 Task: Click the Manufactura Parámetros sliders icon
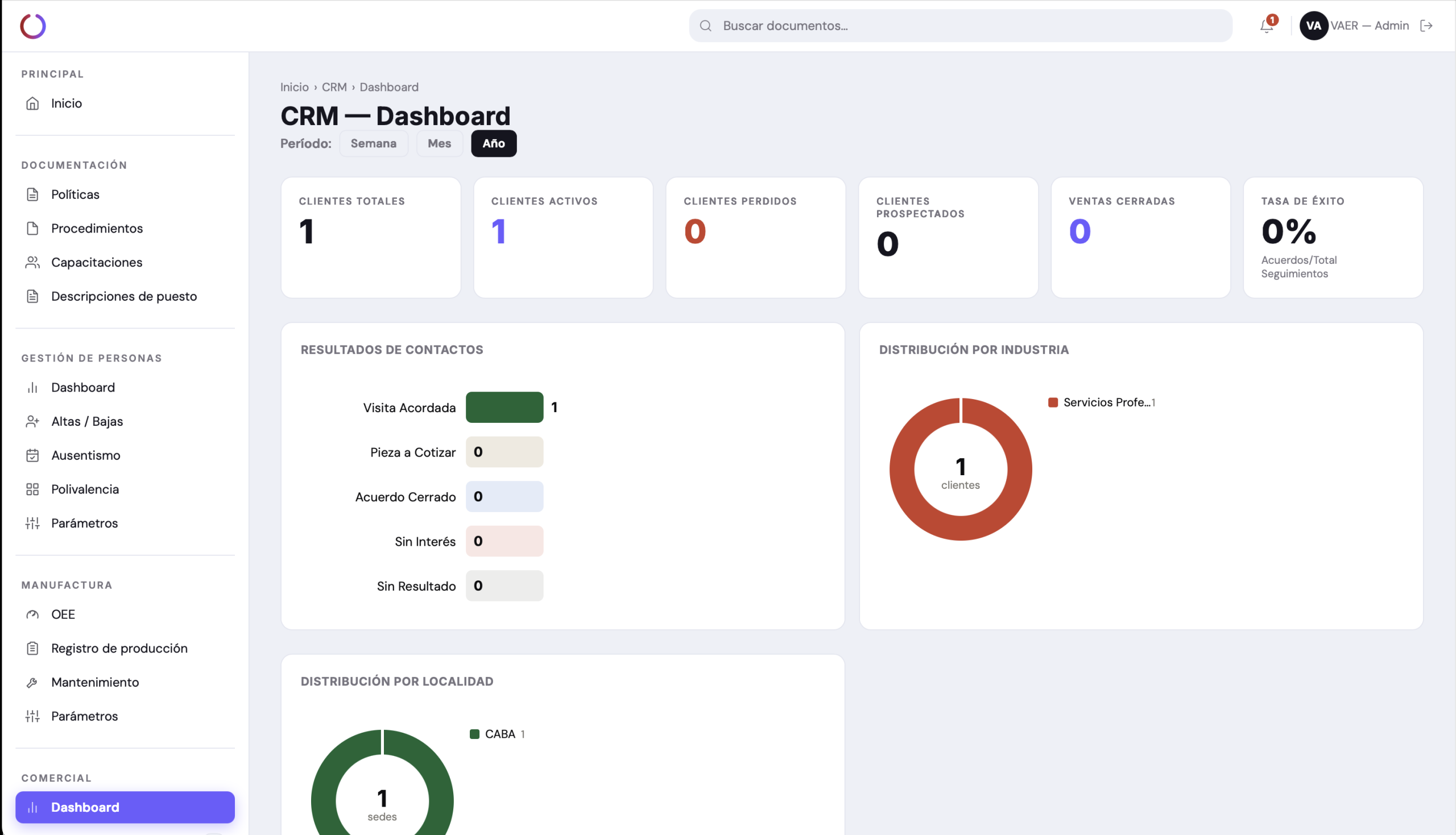coord(32,716)
